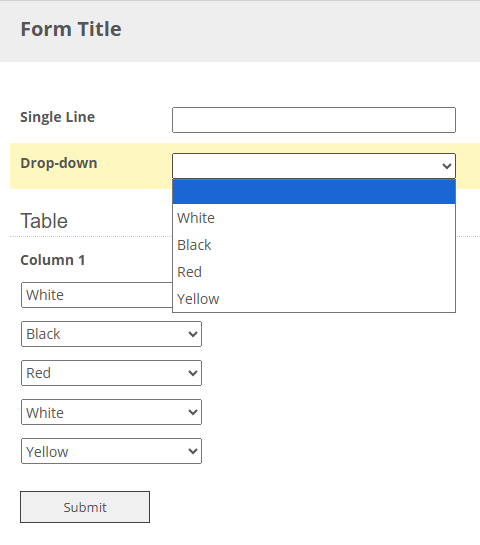Choose Black from the dropdown list
Image resolution: width=480 pixels, height=545 pixels.
pos(314,245)
